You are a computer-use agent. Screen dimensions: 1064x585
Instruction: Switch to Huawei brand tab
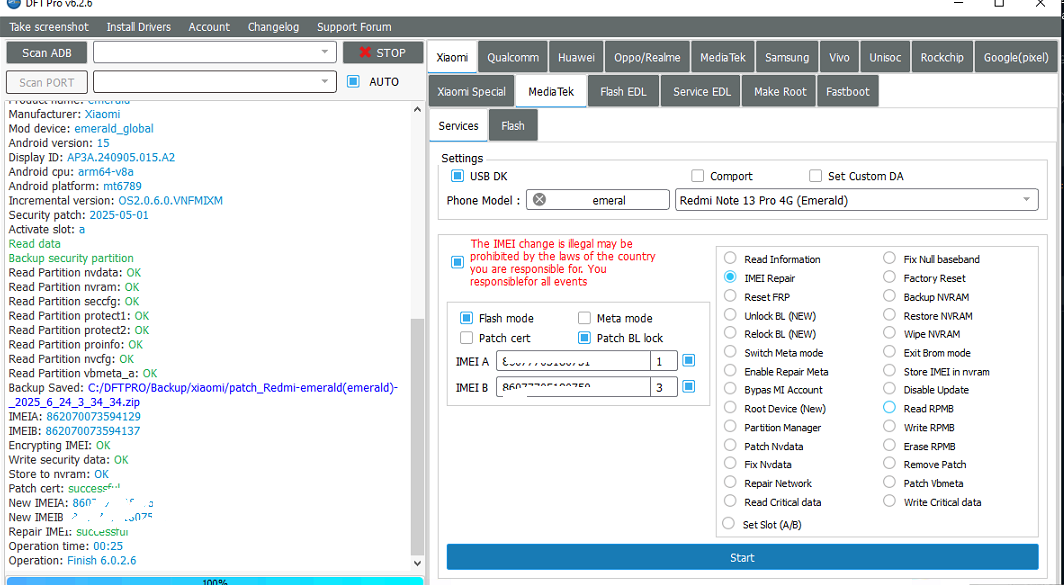click(576, 57)
